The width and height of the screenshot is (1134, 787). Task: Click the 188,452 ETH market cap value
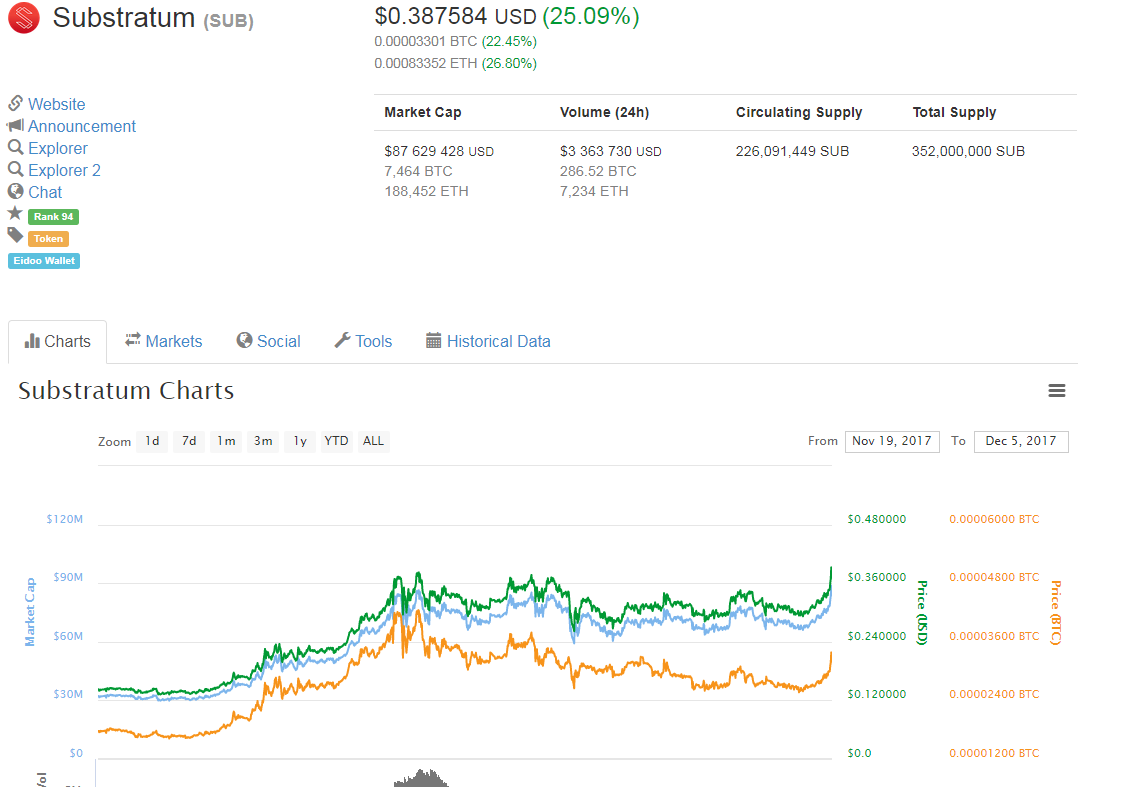tap(426, 191)
